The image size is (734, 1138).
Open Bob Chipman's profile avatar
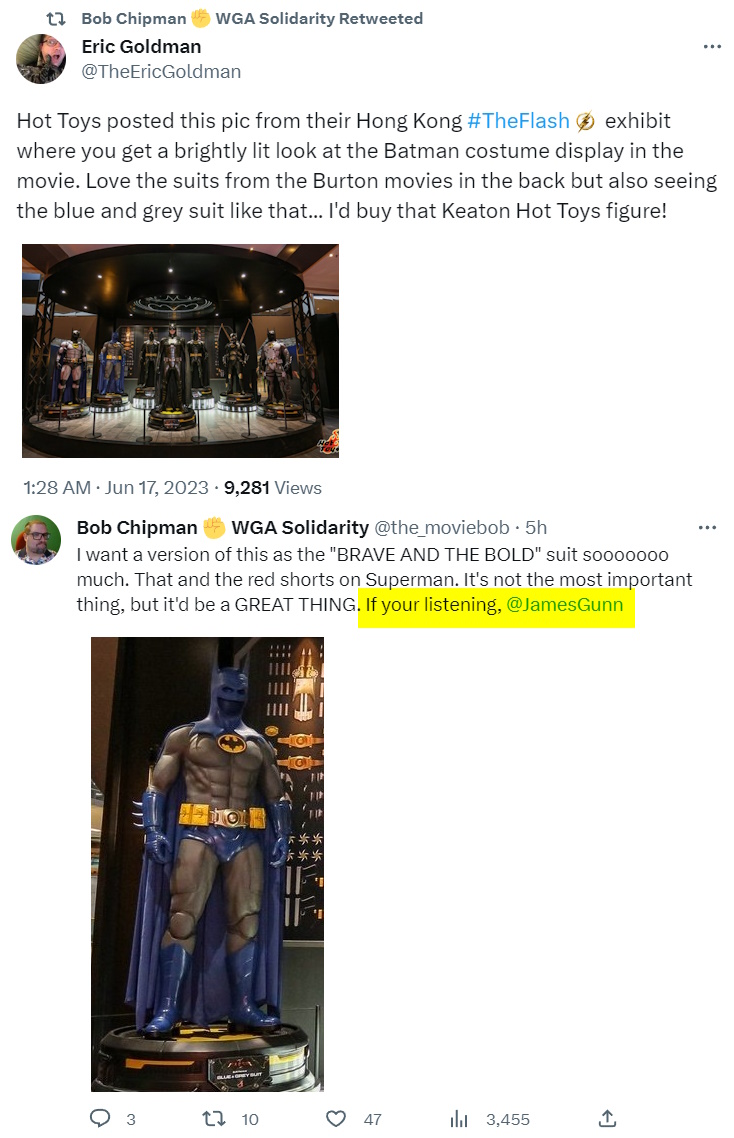click(x=36, y=541)
